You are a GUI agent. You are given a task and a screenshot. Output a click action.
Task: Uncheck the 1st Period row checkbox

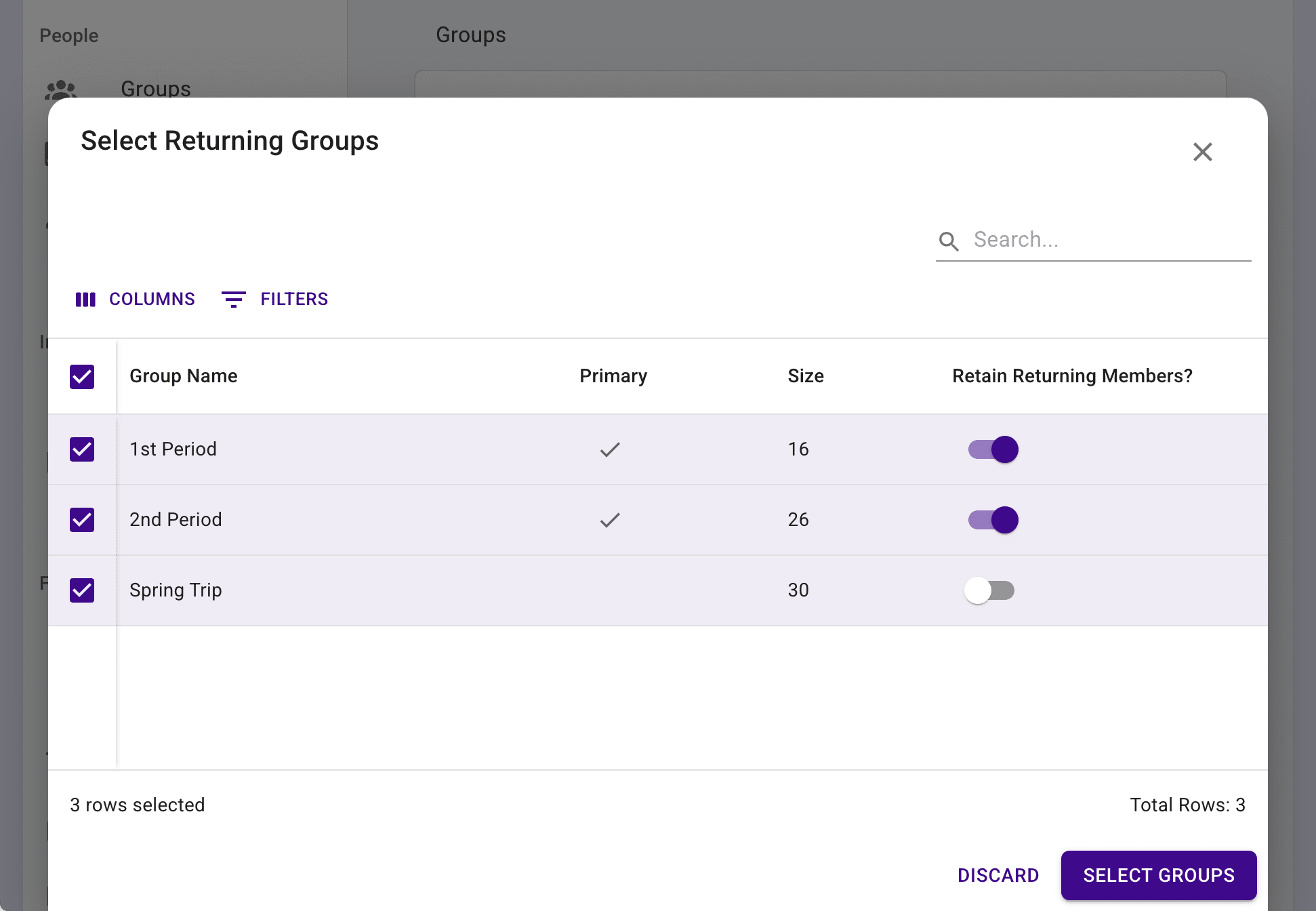click(82, 449)
